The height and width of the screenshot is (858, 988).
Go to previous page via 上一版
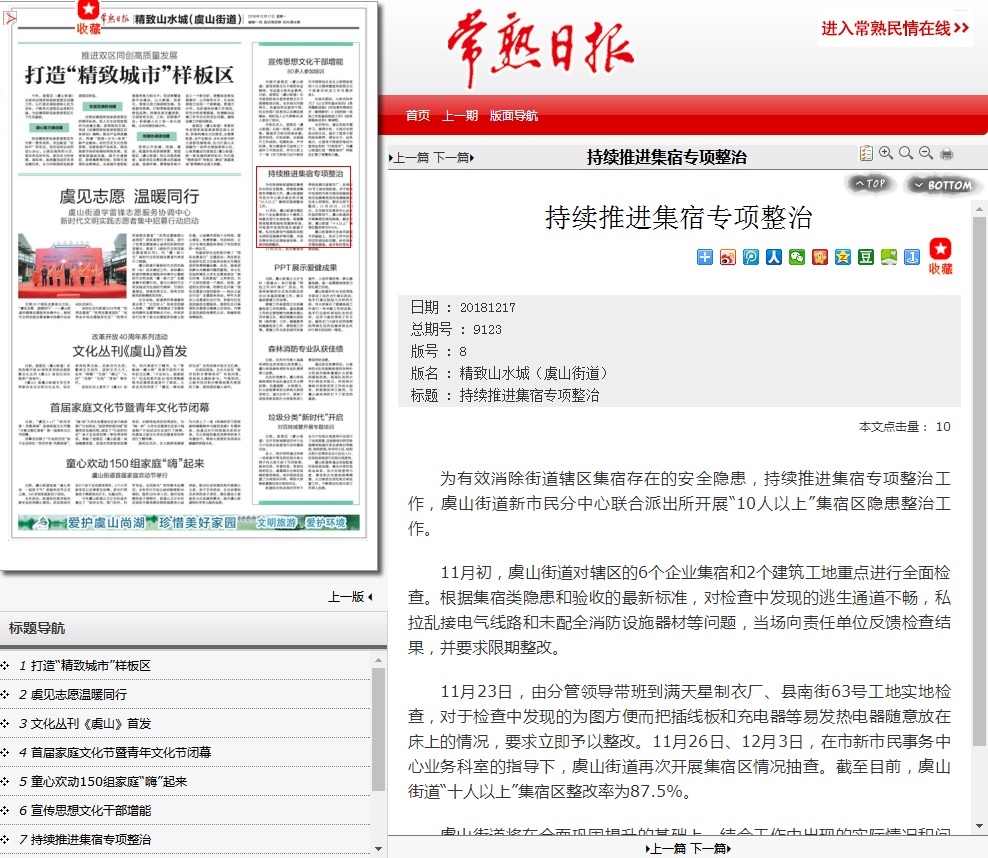tap(349, 597)
